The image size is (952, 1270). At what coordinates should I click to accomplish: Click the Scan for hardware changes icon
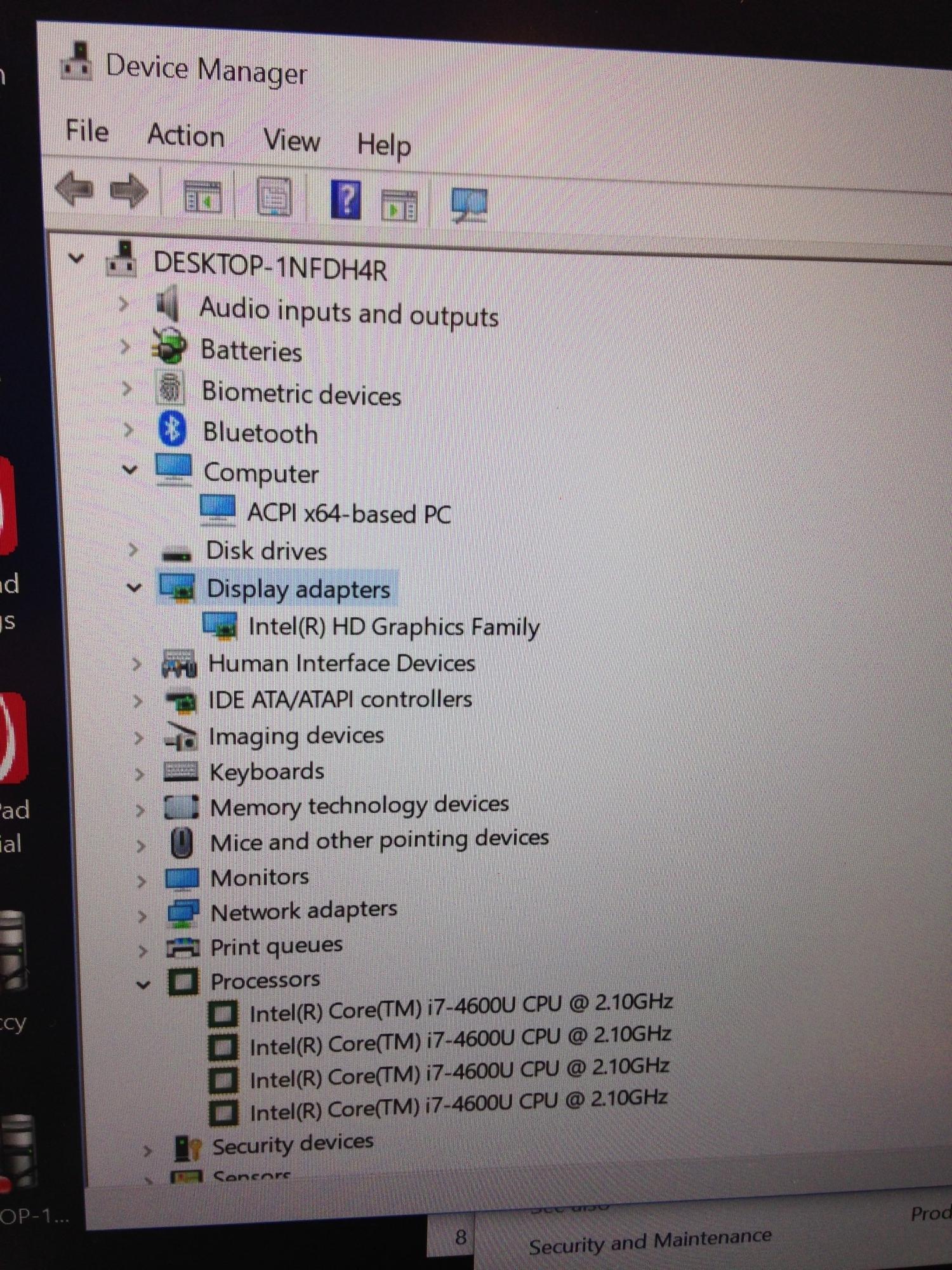pos(469,204)
